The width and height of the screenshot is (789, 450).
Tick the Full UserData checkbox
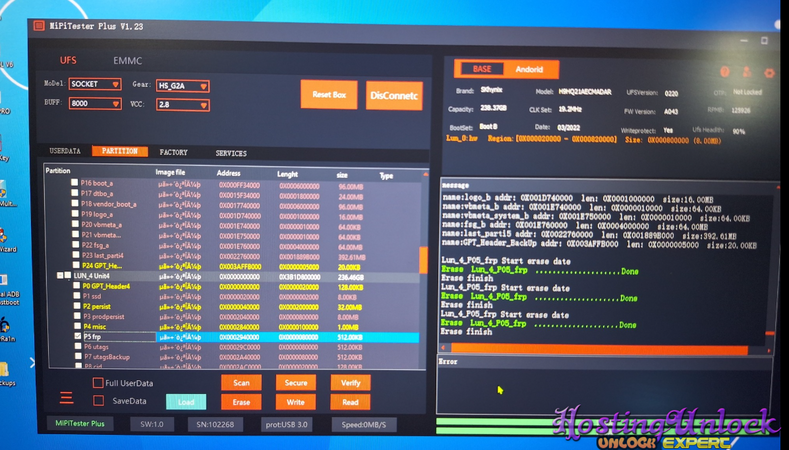[x=97, y=383]
